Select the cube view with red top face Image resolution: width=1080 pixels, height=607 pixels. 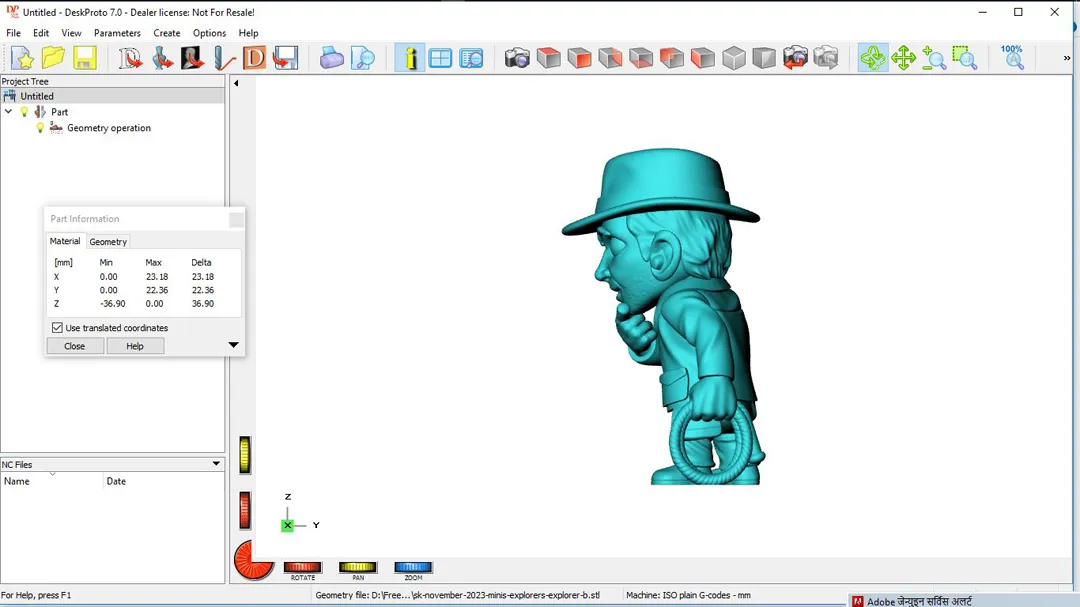click(548, 58)
